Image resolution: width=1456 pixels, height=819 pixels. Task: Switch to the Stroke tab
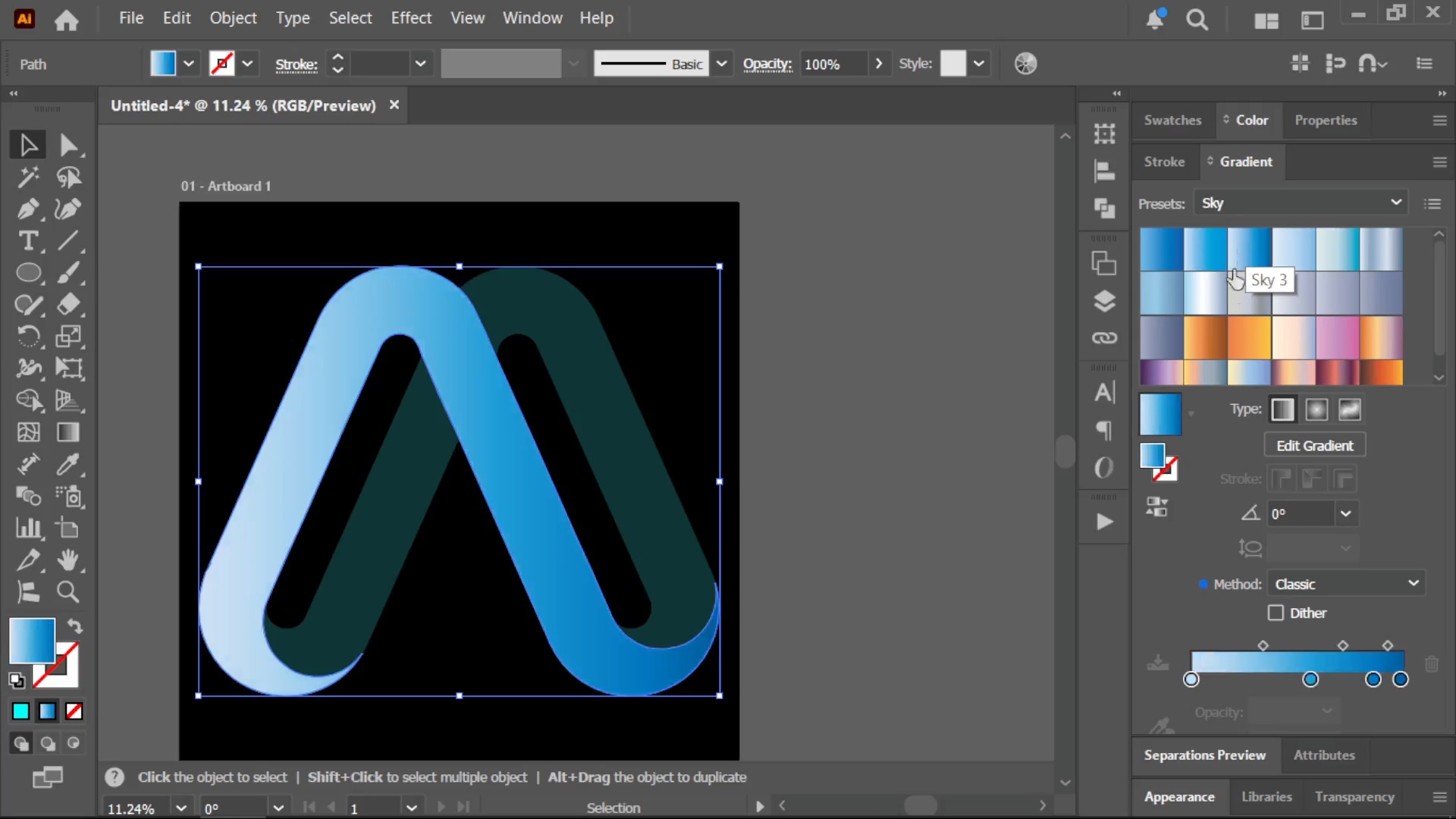coord(1164,162)
